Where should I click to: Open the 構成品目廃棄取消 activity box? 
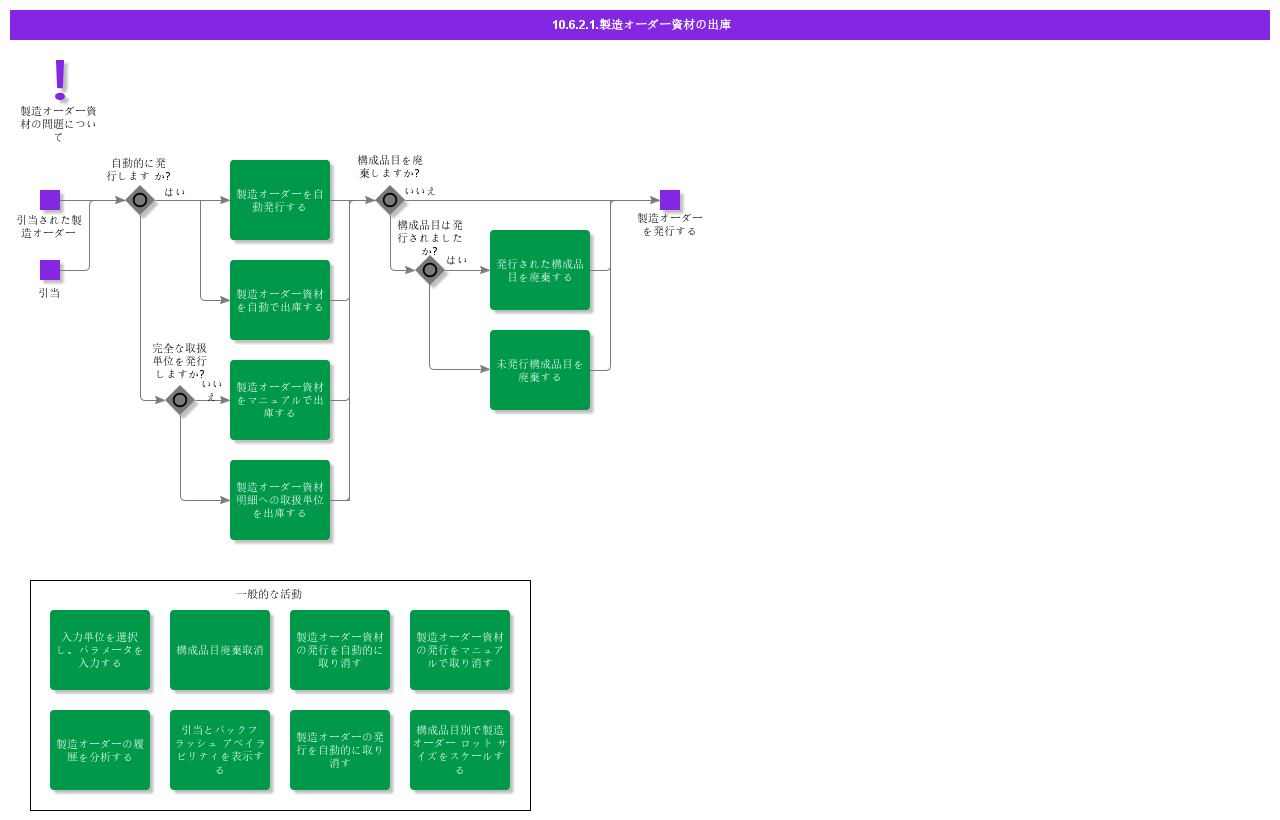(x=220, y=650)
